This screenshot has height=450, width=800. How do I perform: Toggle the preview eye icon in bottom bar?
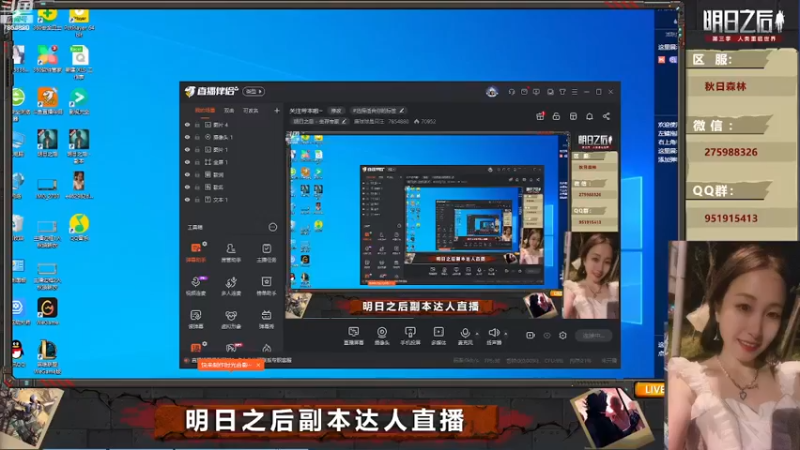click(x=547, y=335)
